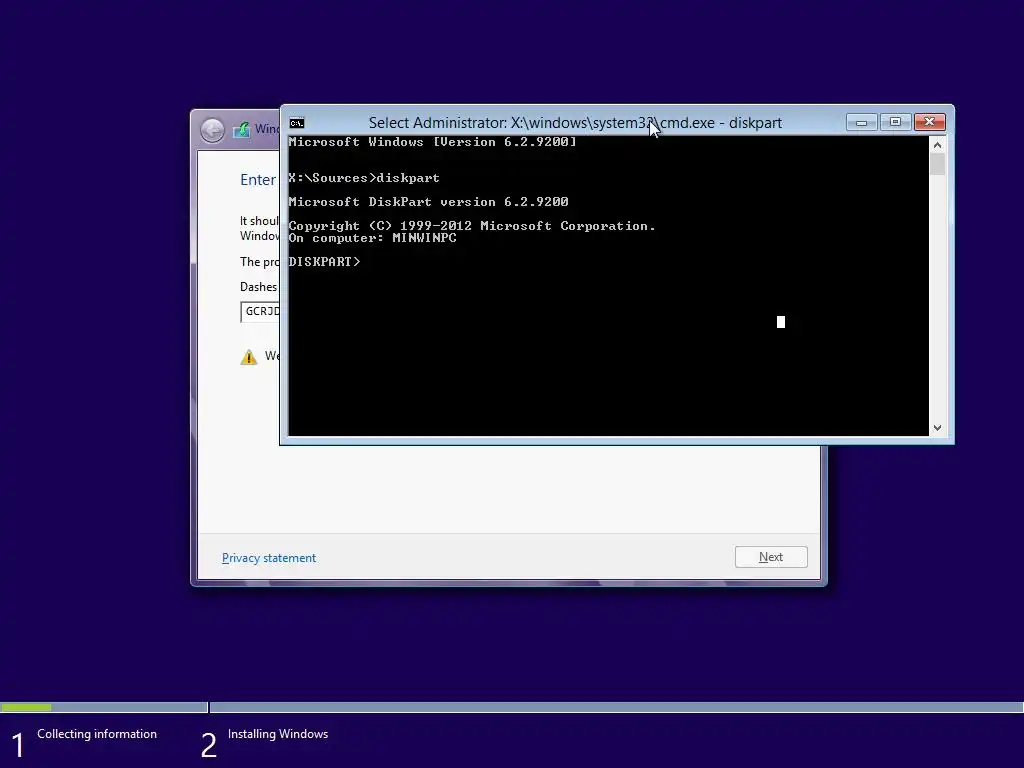The image size is (1024, 768).
Task: Click the 'Installing Windows' step label
Action: tap(278, 734)
